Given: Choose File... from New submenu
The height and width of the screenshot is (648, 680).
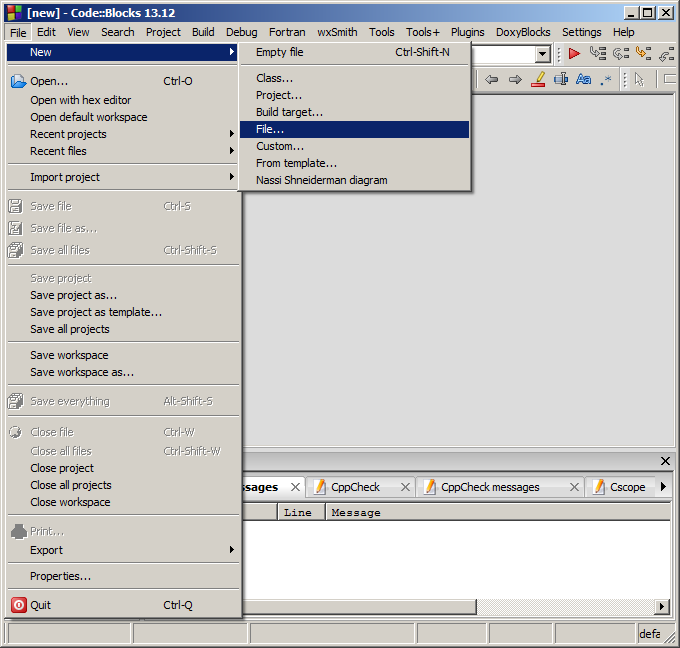Looking at the screenshot, I should [270, 129].
